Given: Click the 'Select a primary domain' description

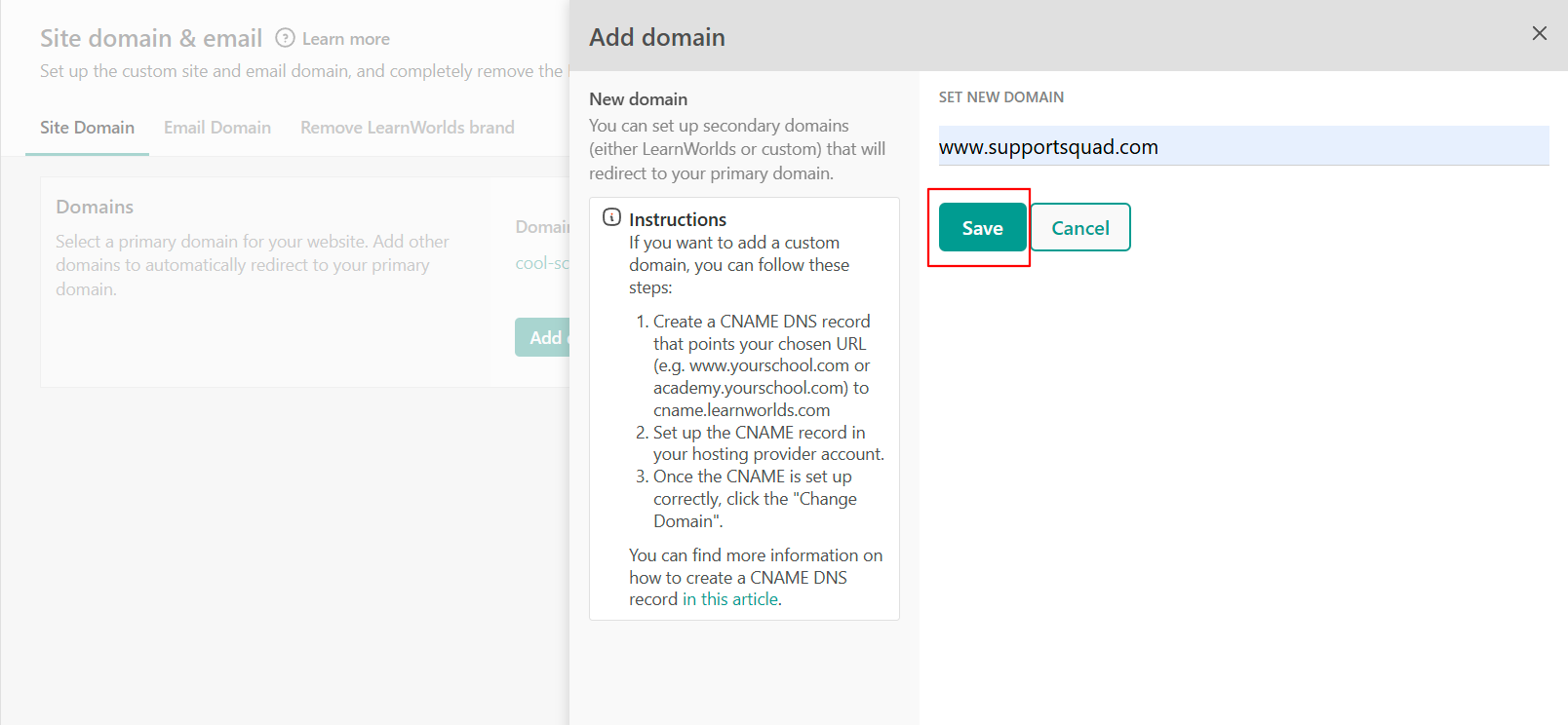Looking at the screenshot, I should pos(253,265).
